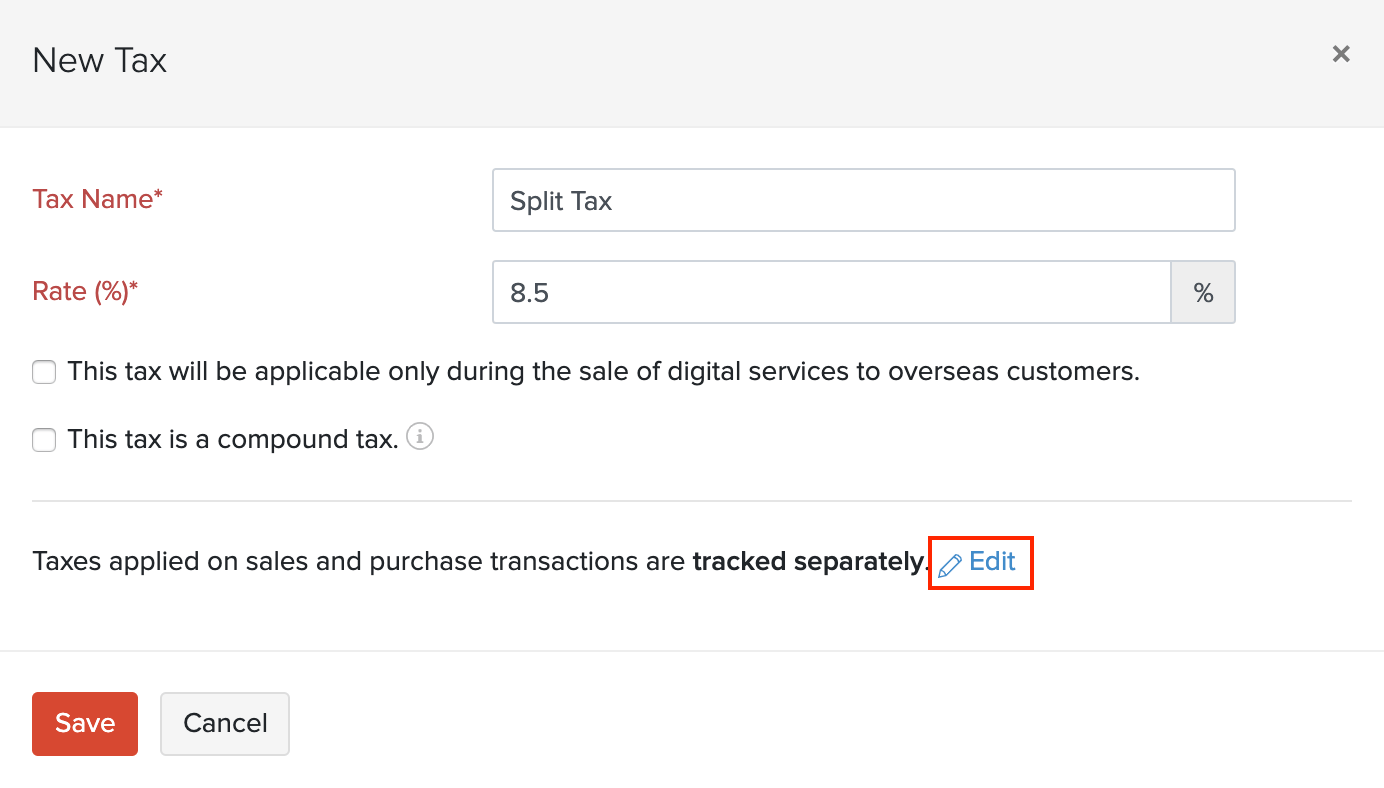Click the "Split Tax" text in name field
Screen dimensions: 1384x788
561,201
